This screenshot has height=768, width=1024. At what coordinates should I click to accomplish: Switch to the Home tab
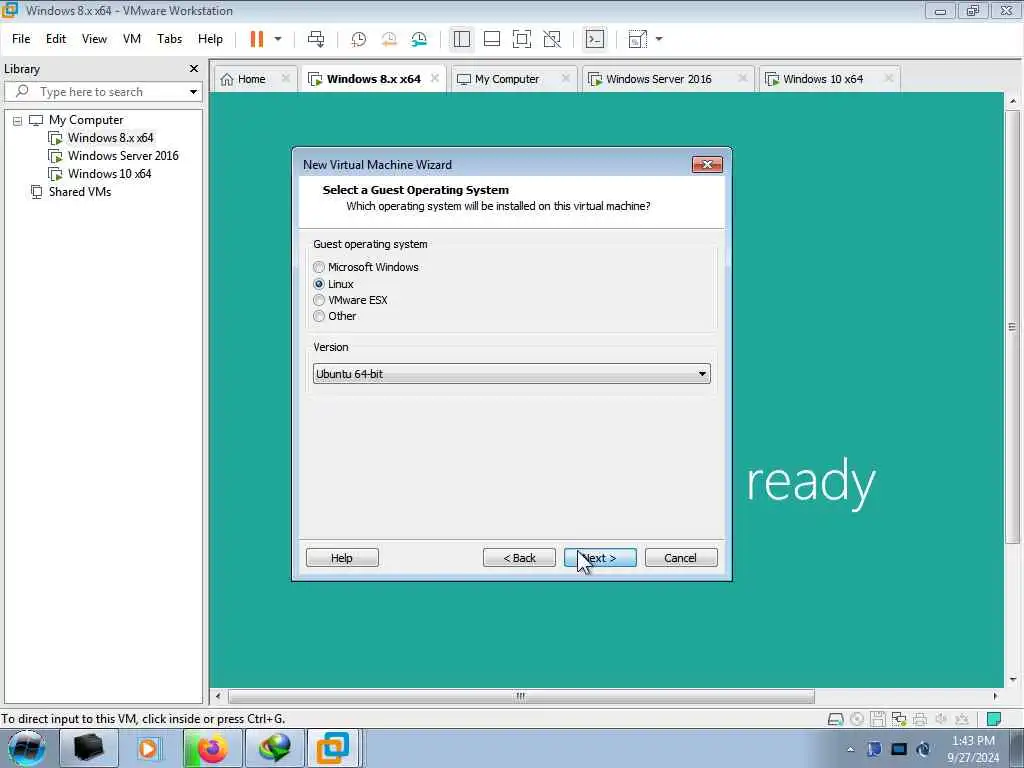point(251,79)
